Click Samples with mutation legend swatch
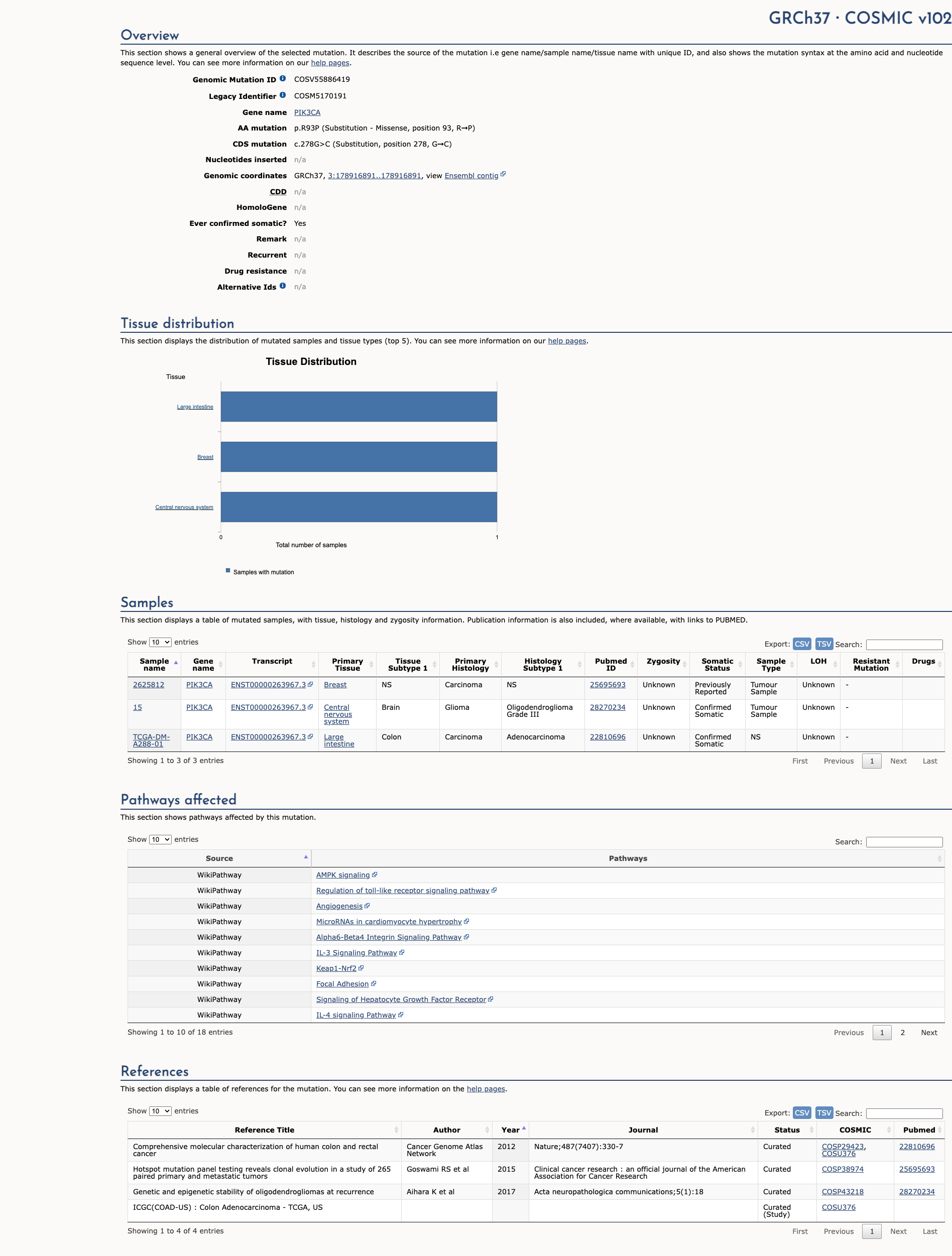952x1256 pixels. [x=228, y=571]
